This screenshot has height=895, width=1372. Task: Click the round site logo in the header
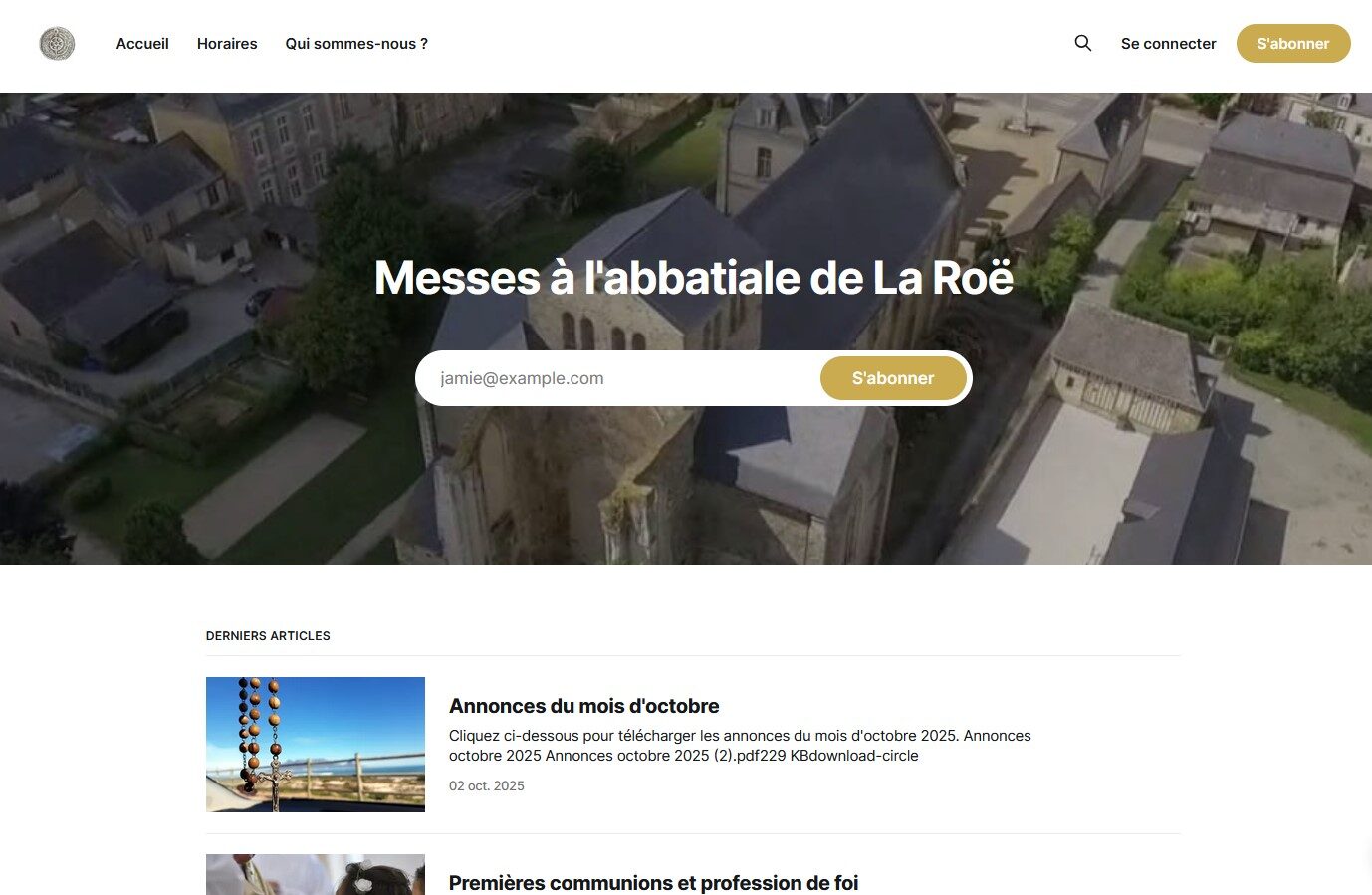point(57,44)
